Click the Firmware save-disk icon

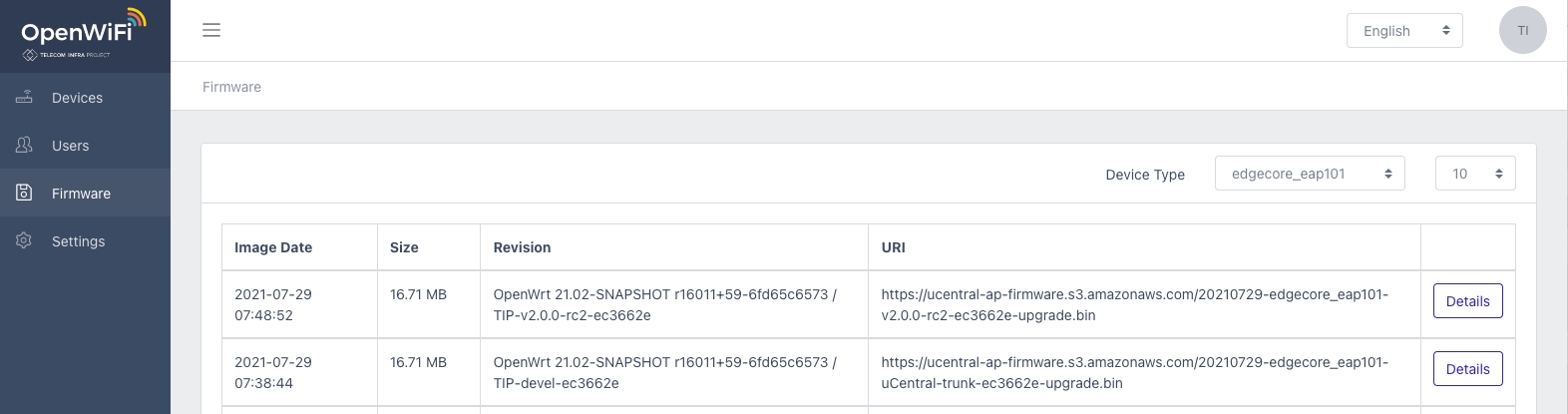point(24,193)
